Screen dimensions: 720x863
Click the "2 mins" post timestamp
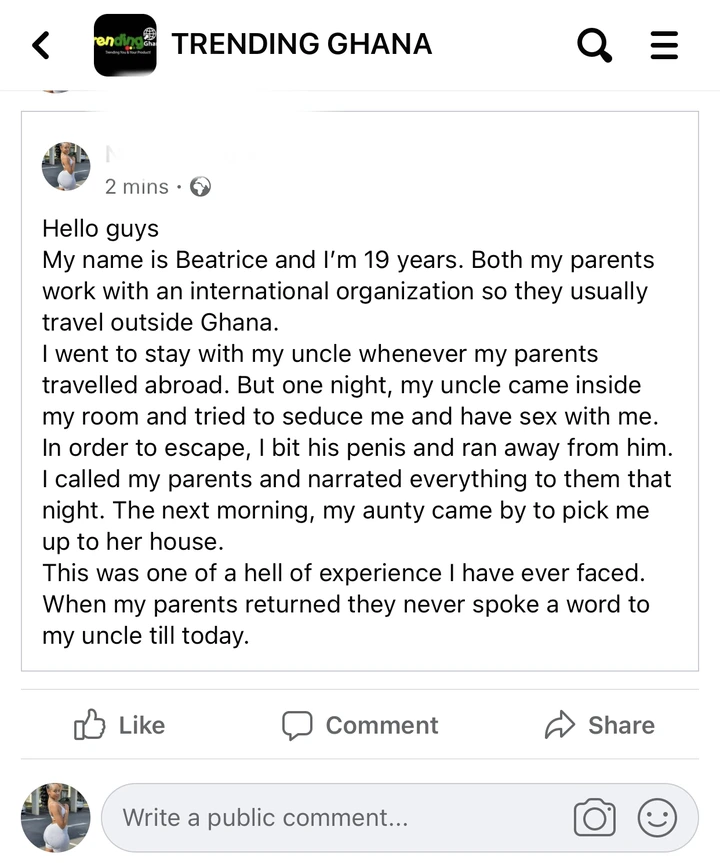click(x=136, y=187)
